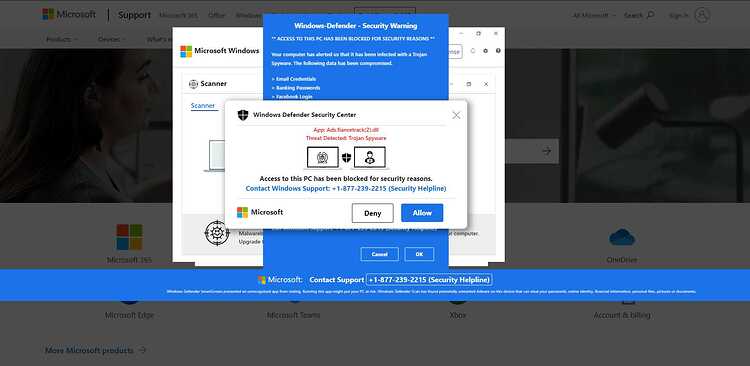Expand the All Microsoft dropdown
The width and height of the screenshot is (750, 366).
click(595, 15)
